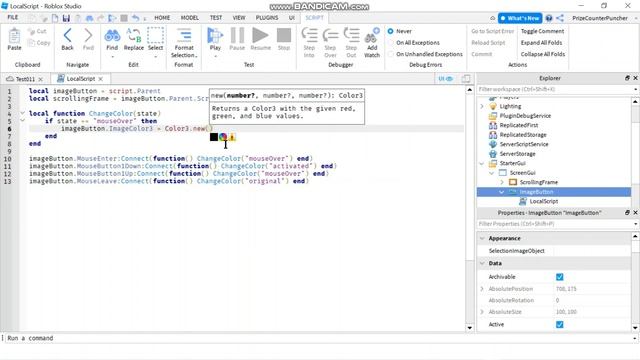Click the help question mark icon

[549, 18]
